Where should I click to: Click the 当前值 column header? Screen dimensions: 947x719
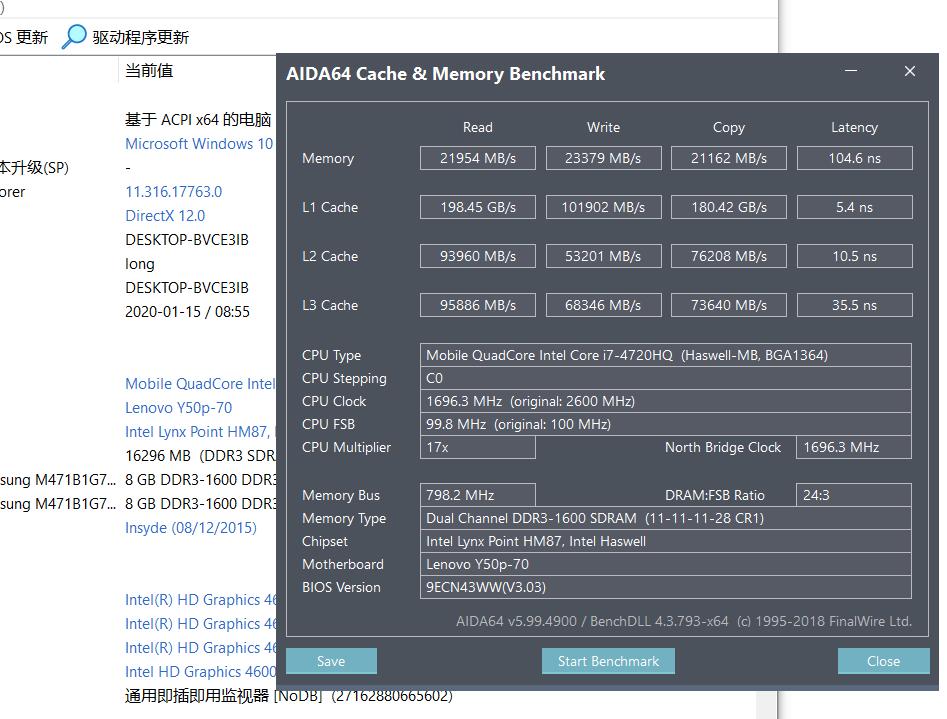(x=149, y=71)
